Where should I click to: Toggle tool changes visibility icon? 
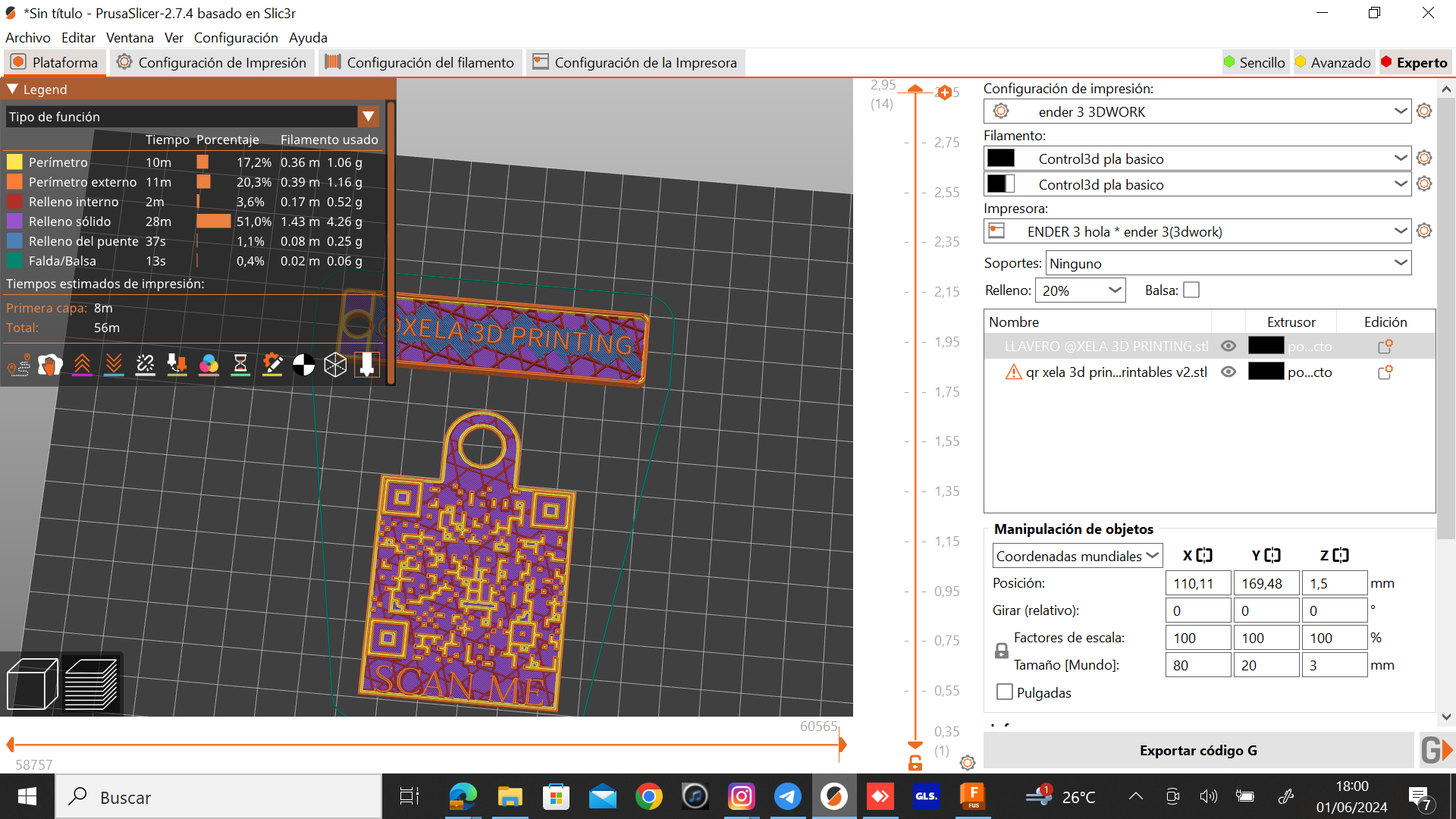click(177, 365)
